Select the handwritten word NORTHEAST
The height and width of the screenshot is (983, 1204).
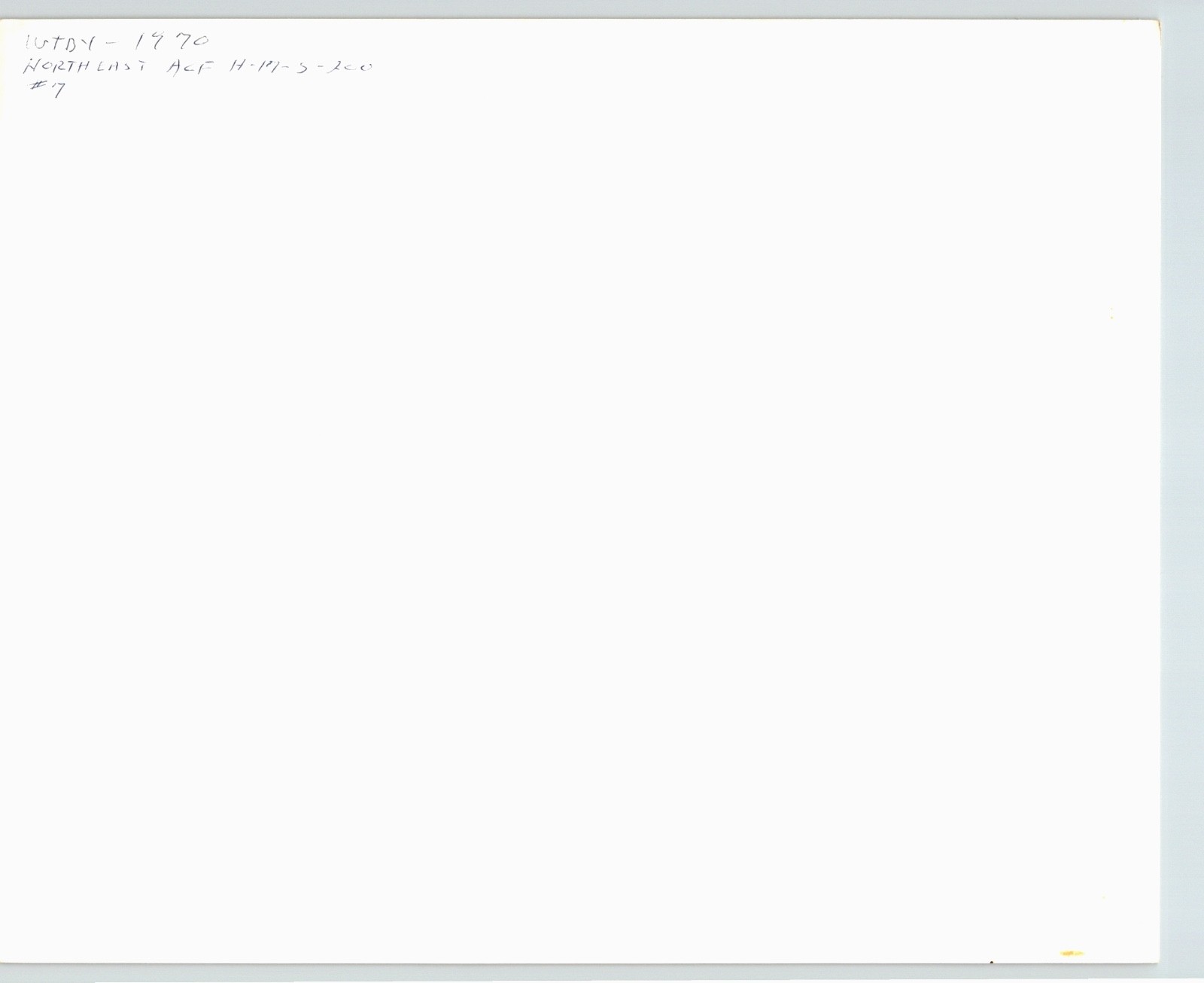[x=85, y=66]
